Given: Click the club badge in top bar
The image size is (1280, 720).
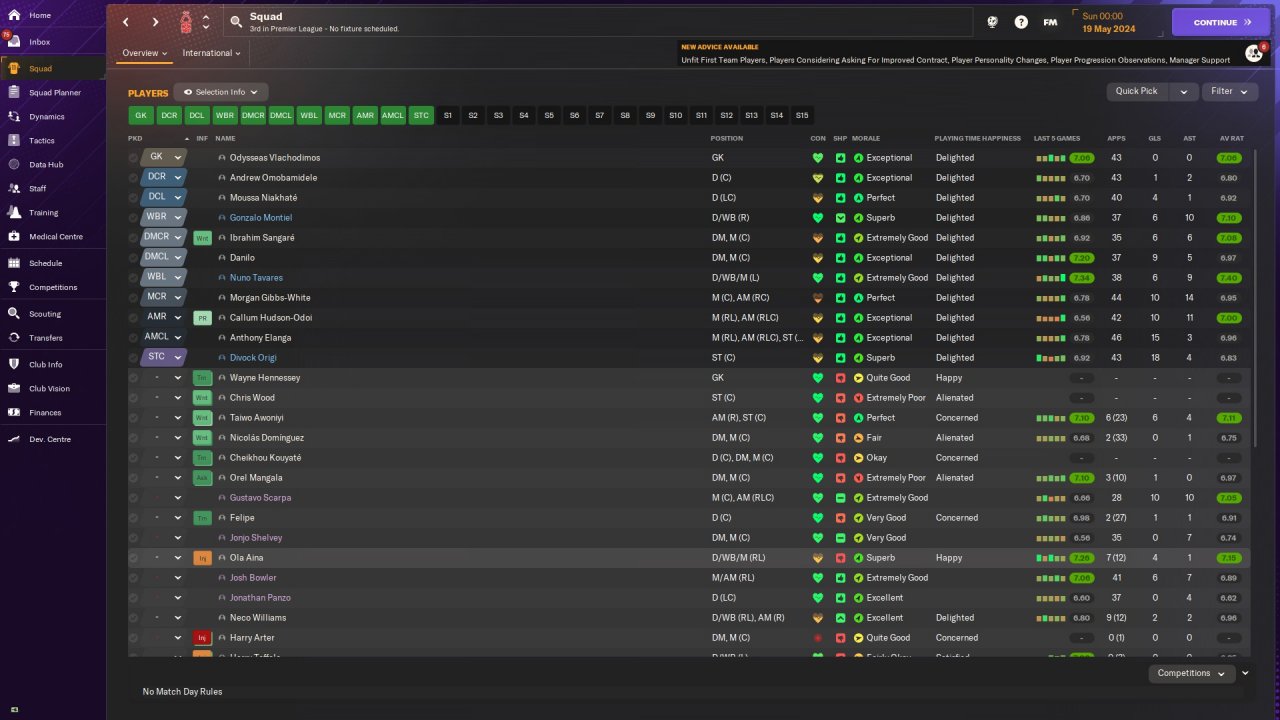Looking at the screenshot, I should click(x=187, y=22).
